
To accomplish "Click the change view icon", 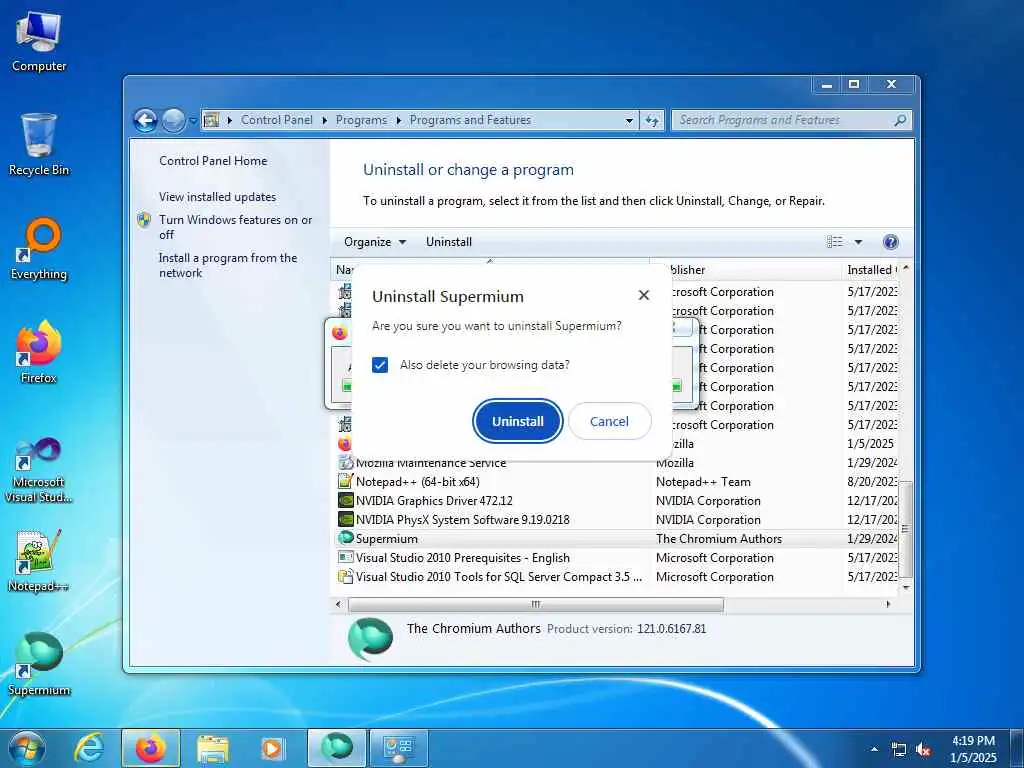I will [835, 242].
